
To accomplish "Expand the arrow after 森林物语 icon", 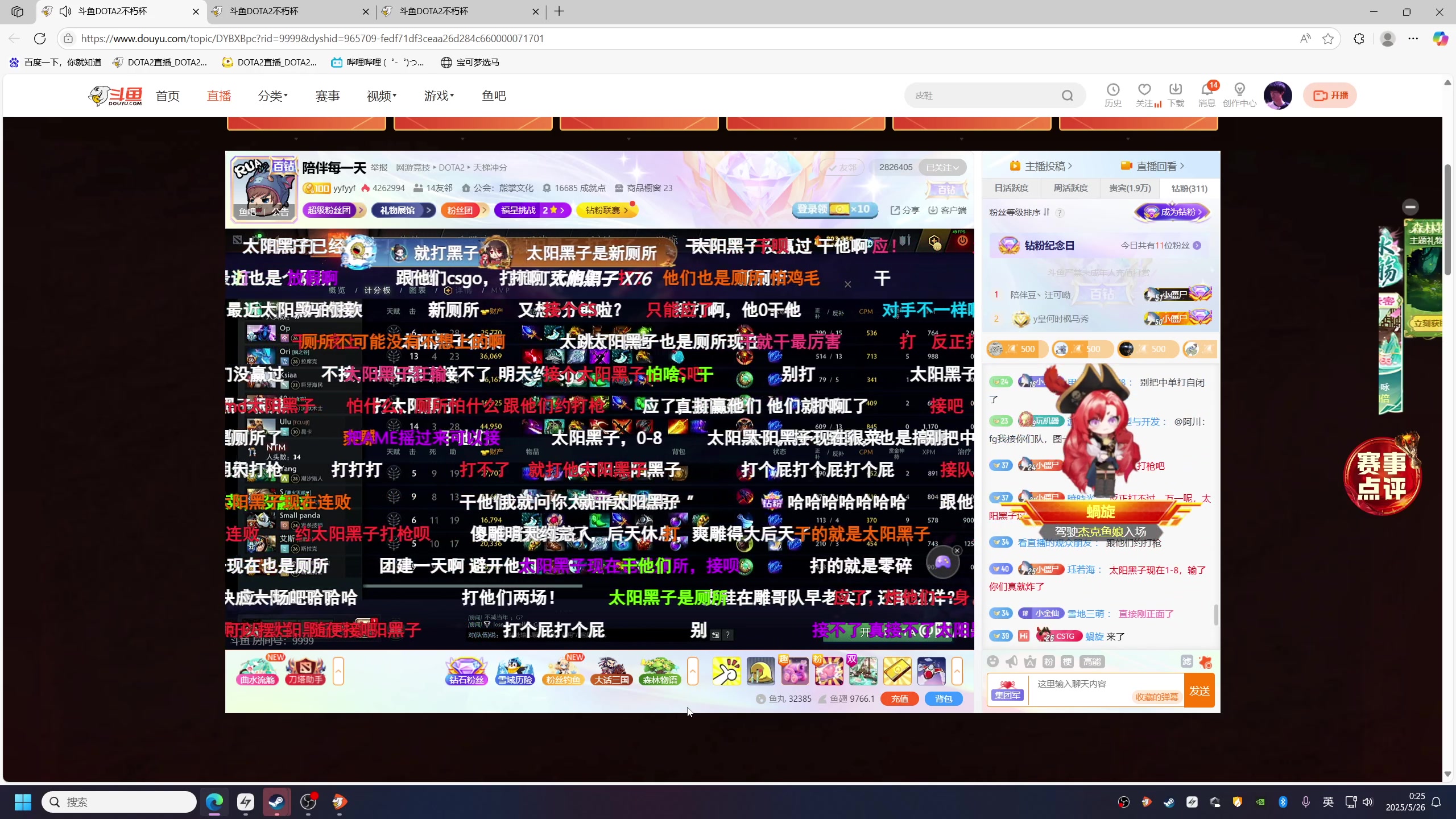I will pos(693,671).
